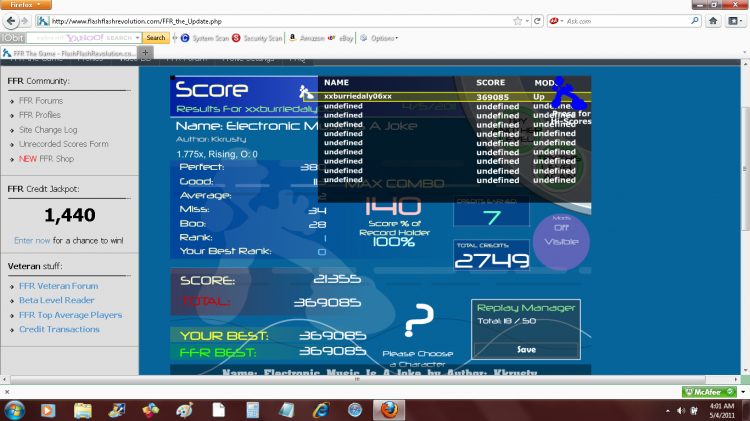
Task: Open Unrecorded Scores Form link
Action: [x=64, y=144]
